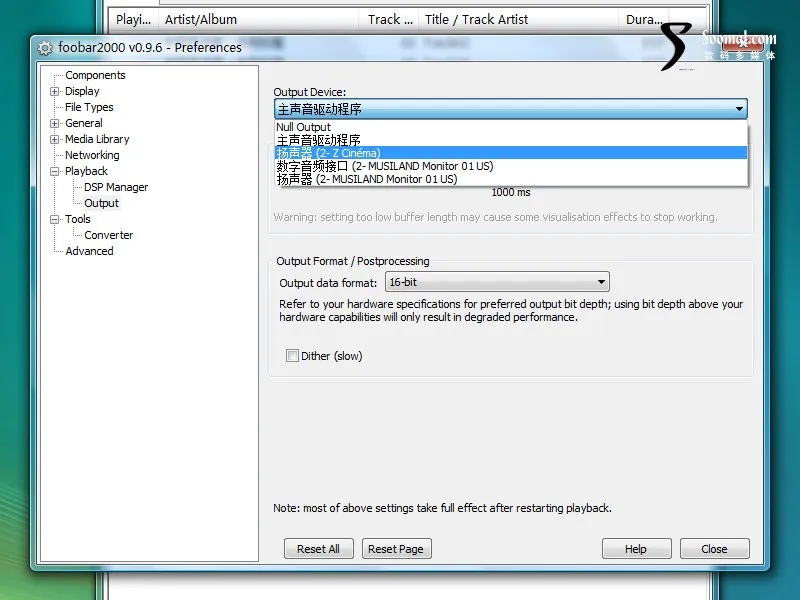Image resolution: width=800 pixels, height=600 pixels.
Task: Expand the Media Library tree node
Action: point(54,139)
